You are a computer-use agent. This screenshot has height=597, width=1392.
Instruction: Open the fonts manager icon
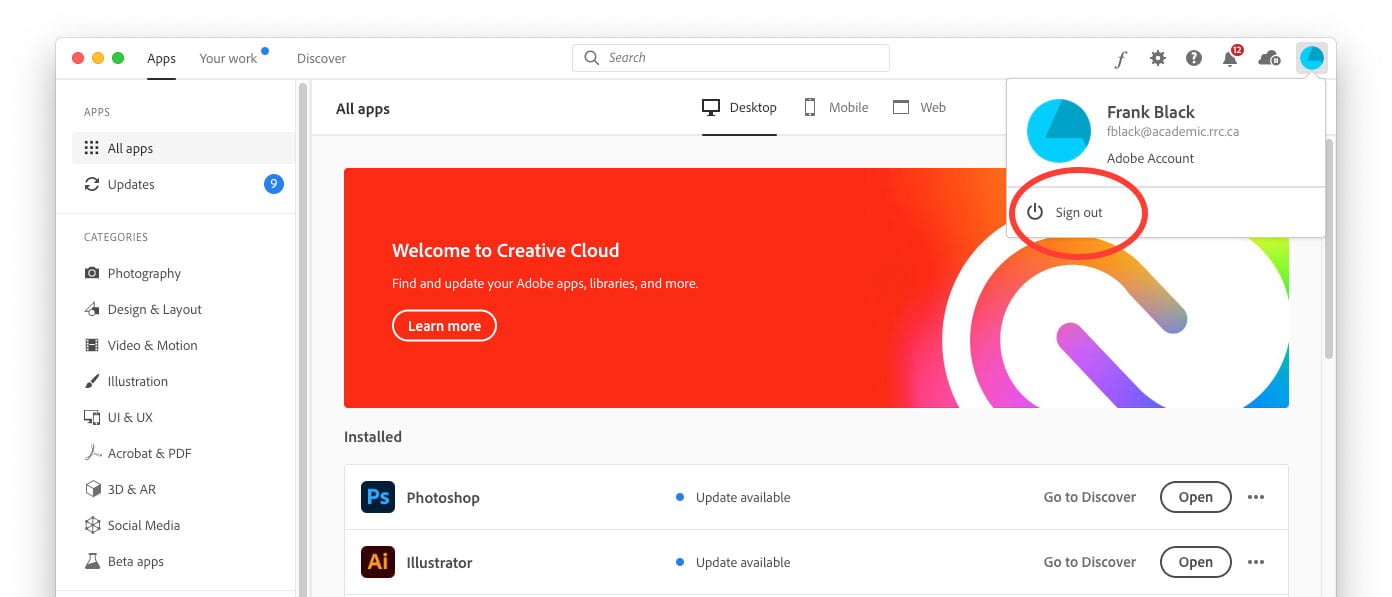(x=1121, y=59)
